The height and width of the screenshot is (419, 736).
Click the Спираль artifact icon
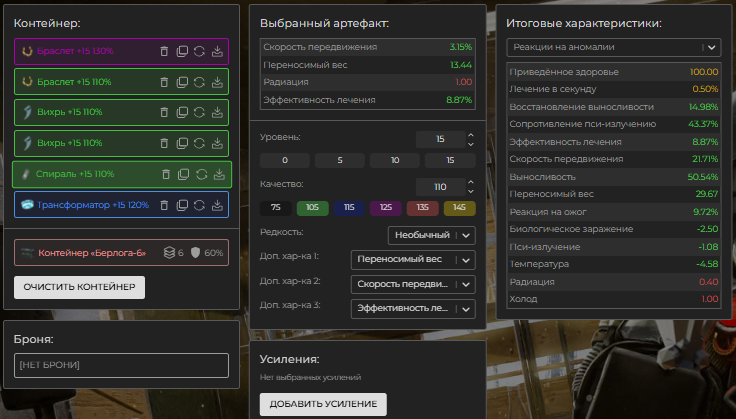26,174
